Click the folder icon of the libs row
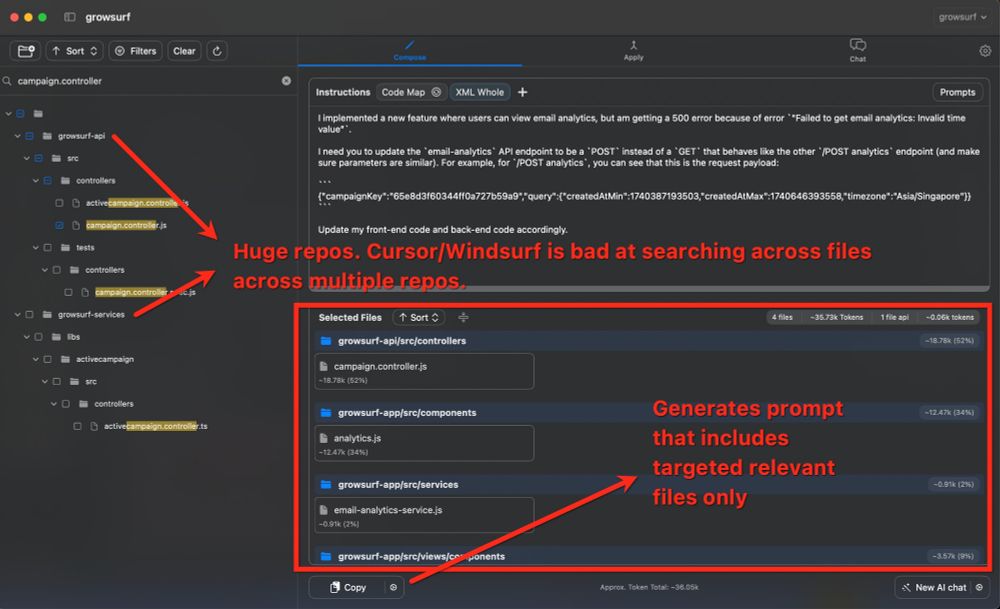1000x609 pixels. (x=56, y=337)
